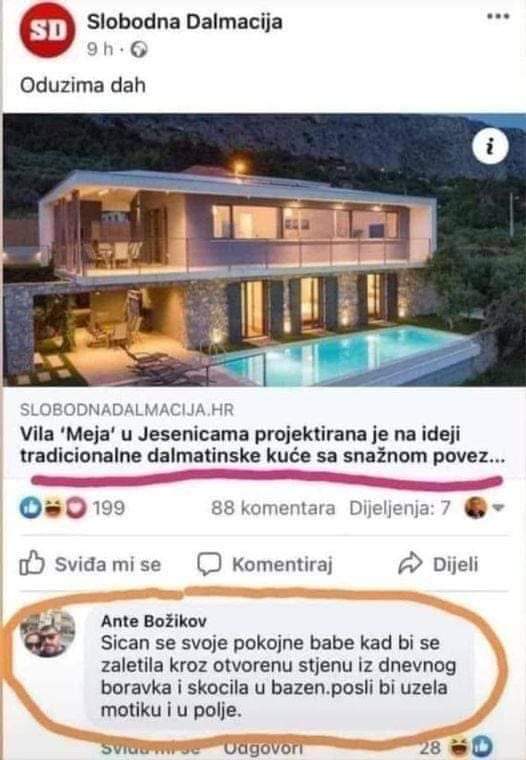Image resolution: width=526 pixels, height=760 pixels.
Task: Open the Slobodna Dalmacija page name
Action: (184, 22)
